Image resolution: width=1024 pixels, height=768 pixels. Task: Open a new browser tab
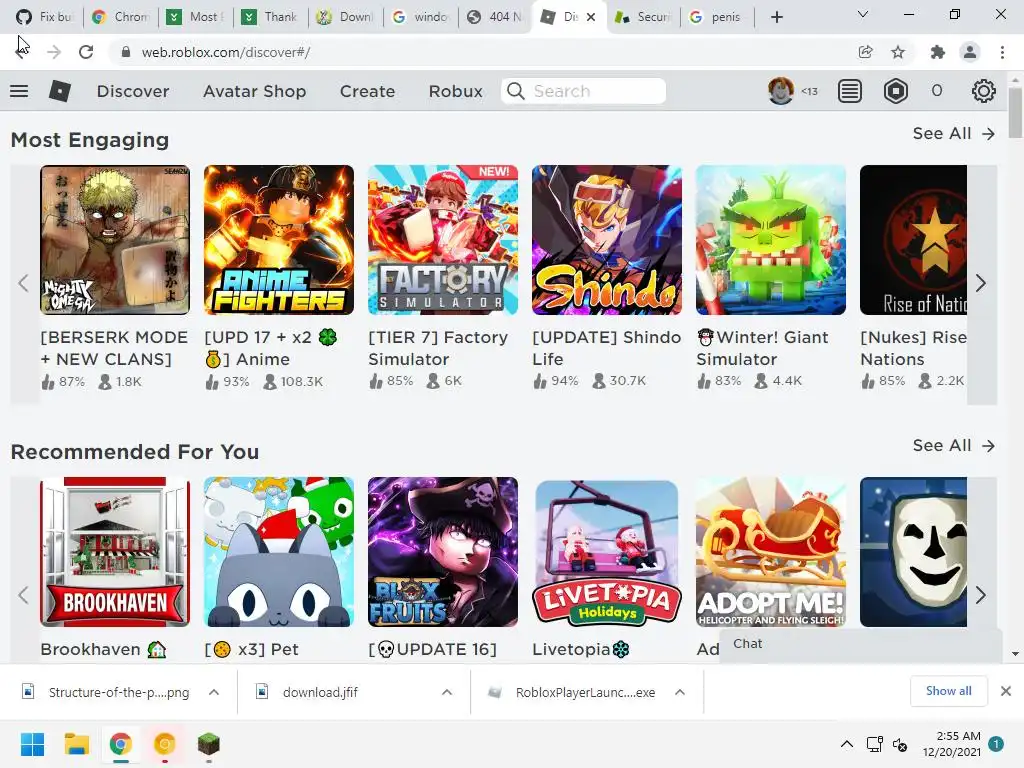tap(776, 17)
